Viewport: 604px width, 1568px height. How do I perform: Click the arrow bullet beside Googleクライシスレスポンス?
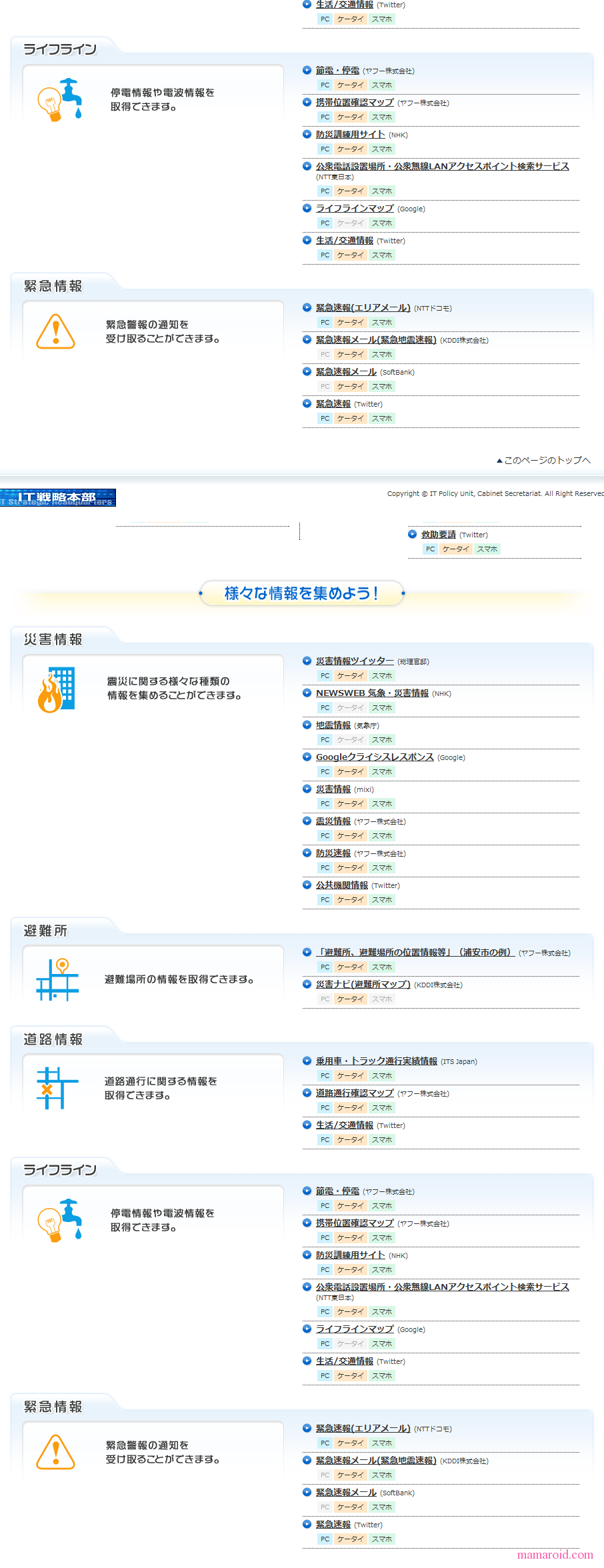[x=307, y=757]
